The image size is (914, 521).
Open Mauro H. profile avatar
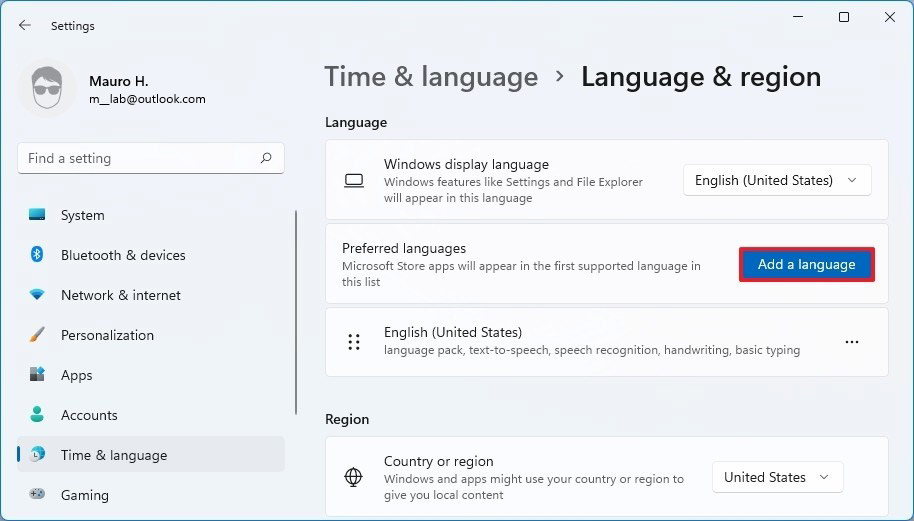click(x=47, y=88)
